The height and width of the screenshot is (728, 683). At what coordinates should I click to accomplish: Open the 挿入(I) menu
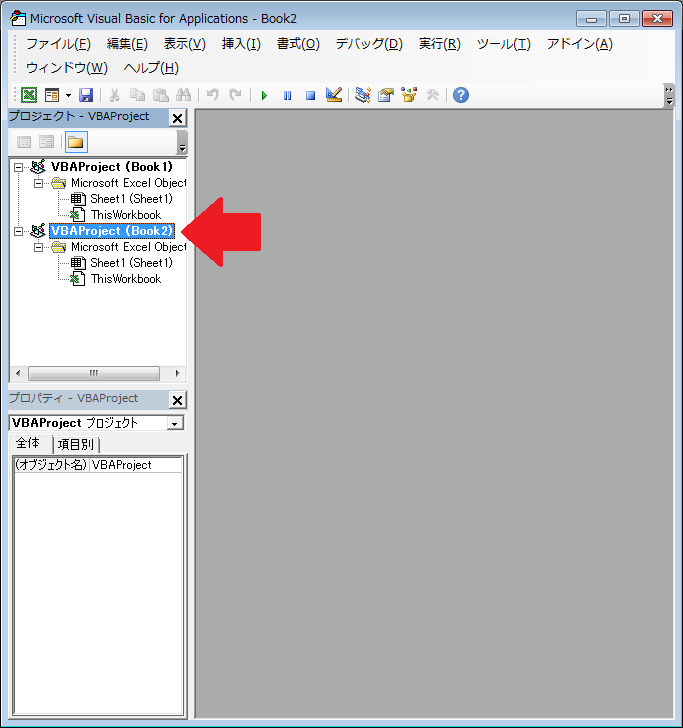click(241, 44)
